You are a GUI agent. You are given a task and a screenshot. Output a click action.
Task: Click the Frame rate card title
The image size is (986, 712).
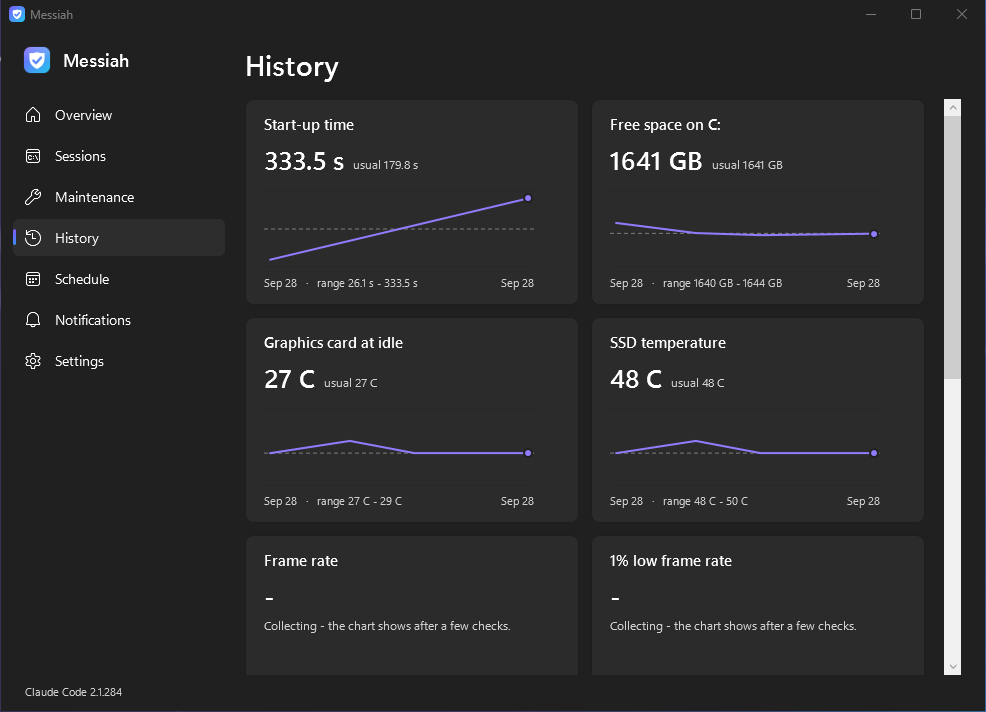301,560
